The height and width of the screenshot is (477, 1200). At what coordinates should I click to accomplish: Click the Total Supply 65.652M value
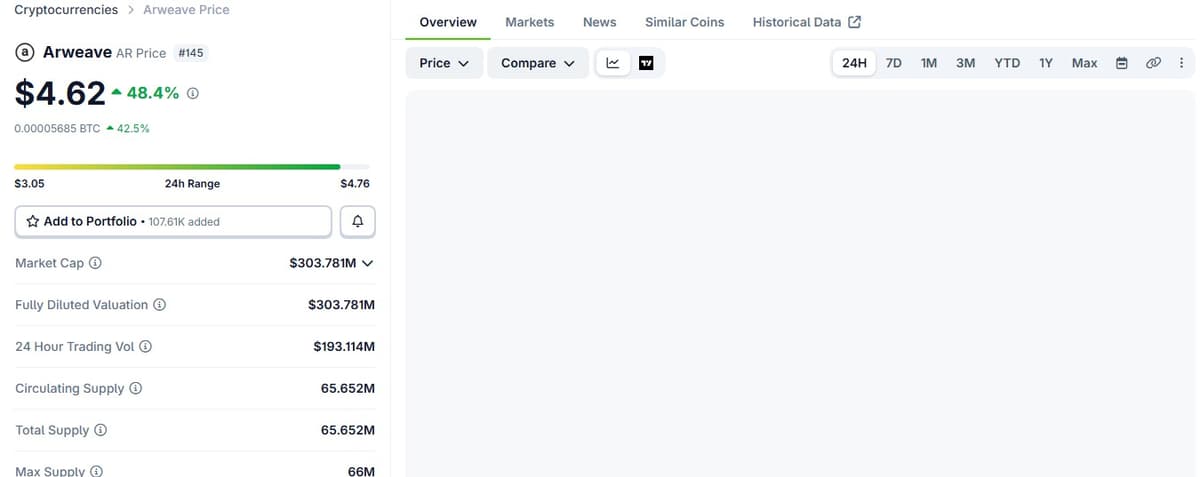(x=348, y=430)
